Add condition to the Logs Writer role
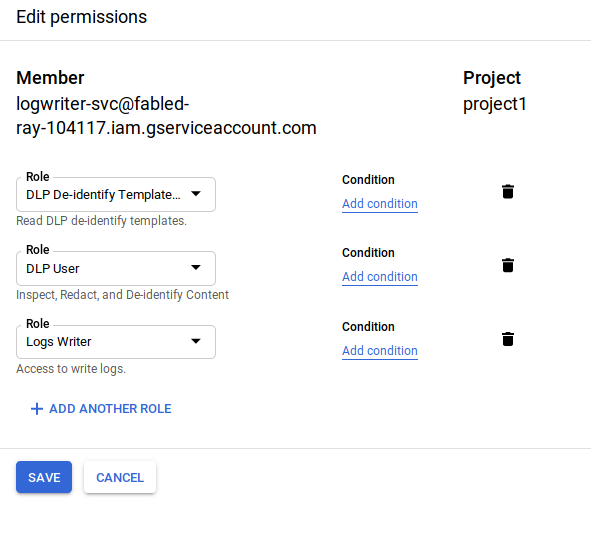591x543 pixels. pos(380,351)
